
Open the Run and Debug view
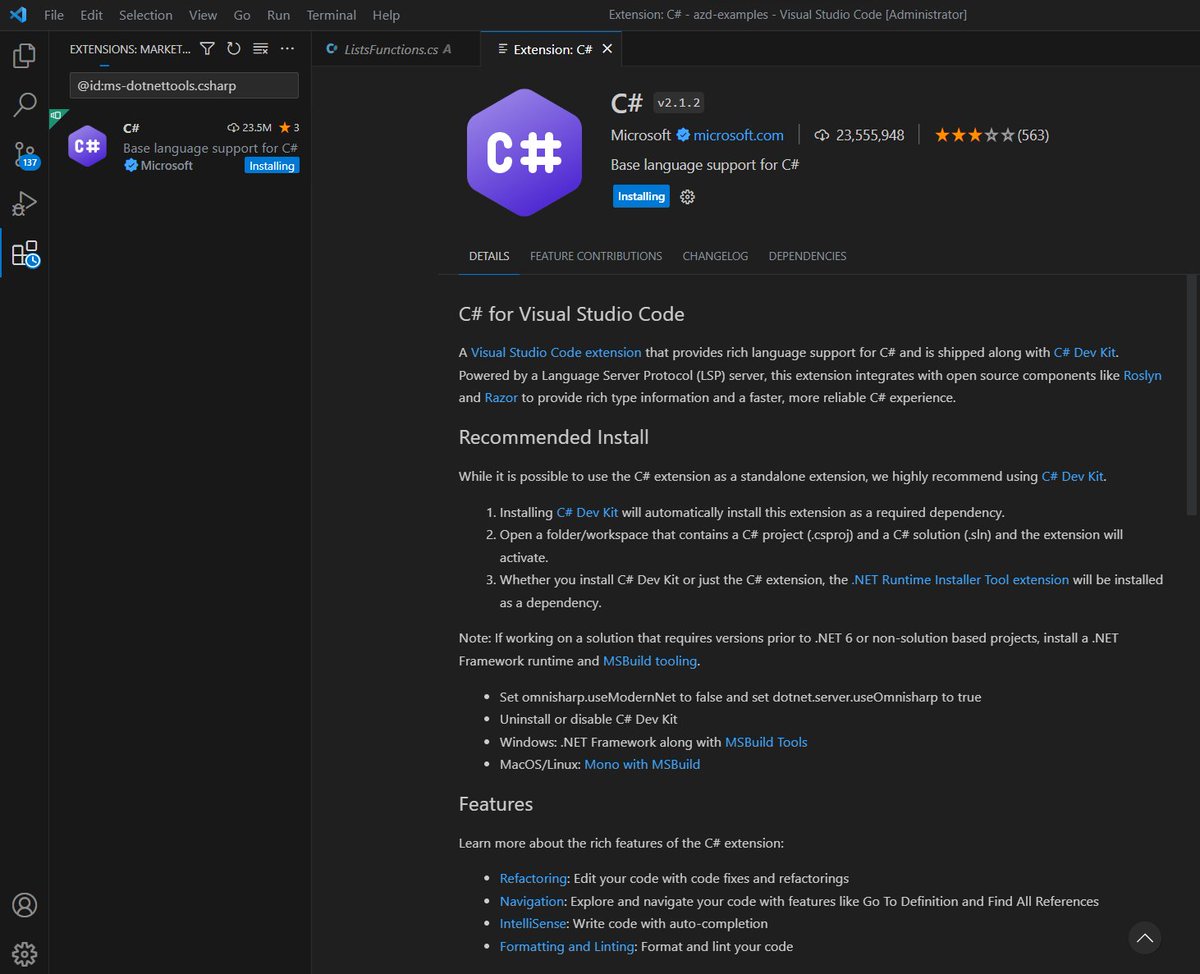pos(24,204)
